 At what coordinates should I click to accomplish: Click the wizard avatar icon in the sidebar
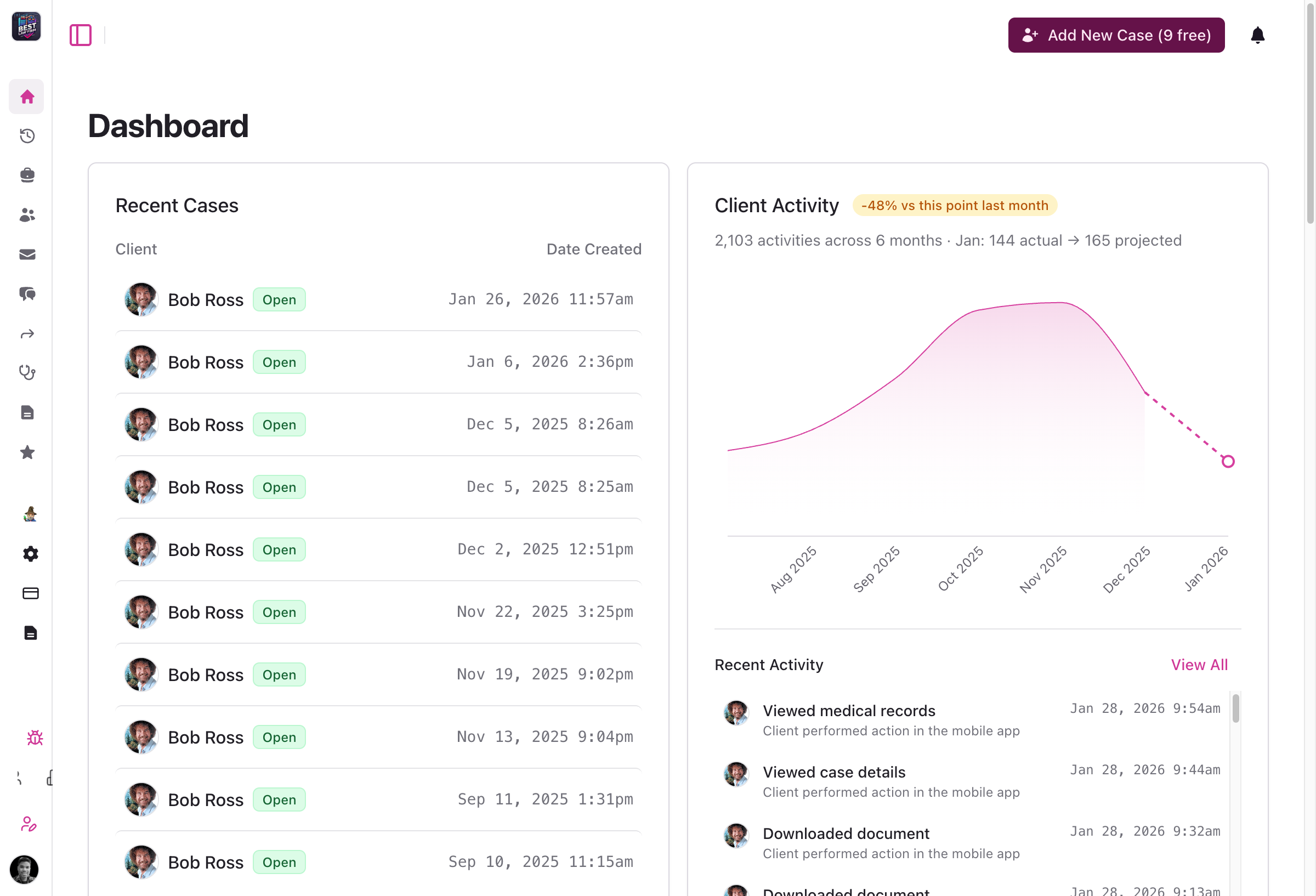30,514
